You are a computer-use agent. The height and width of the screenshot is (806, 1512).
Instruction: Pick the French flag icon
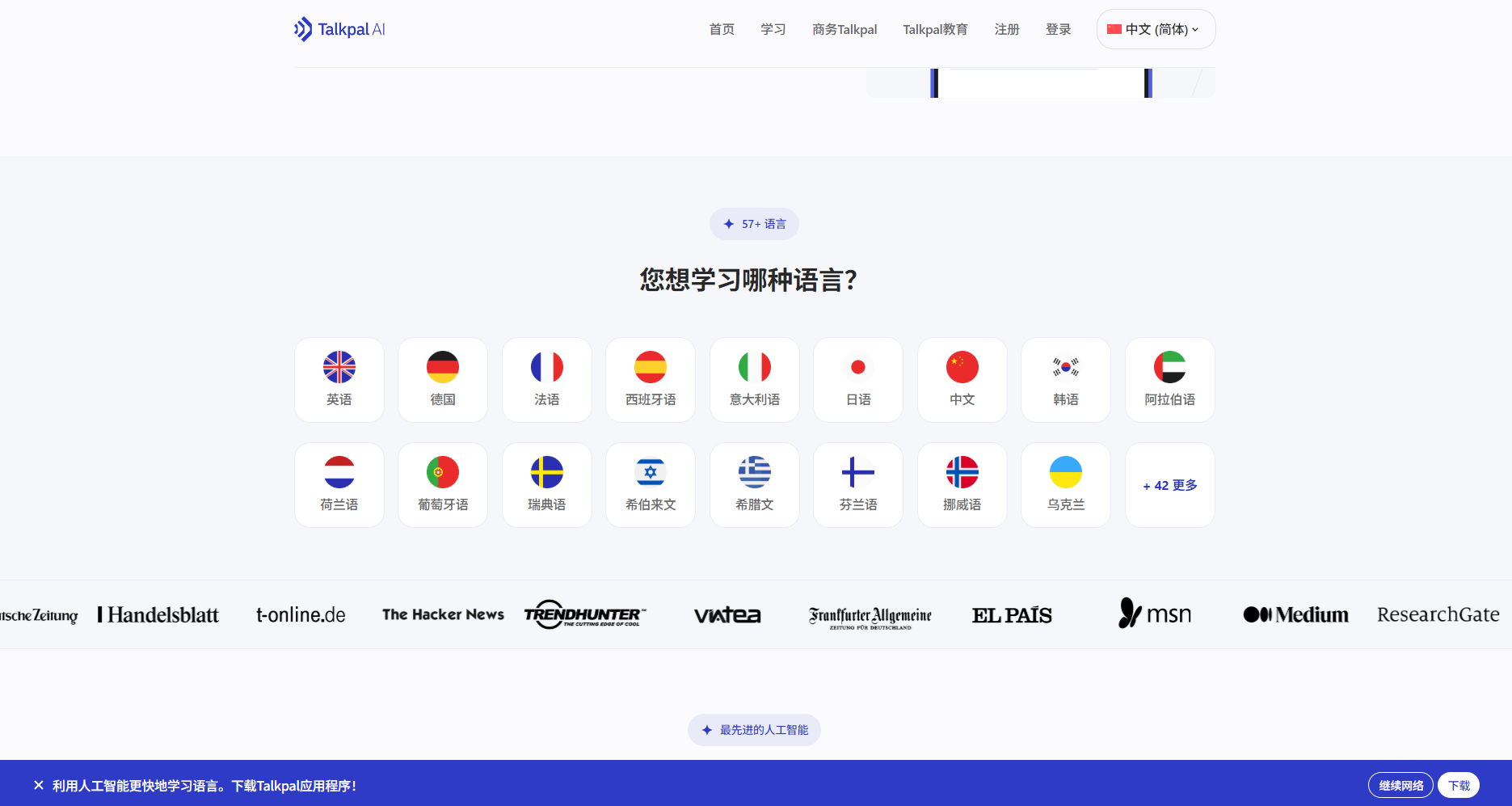[547, 367]
